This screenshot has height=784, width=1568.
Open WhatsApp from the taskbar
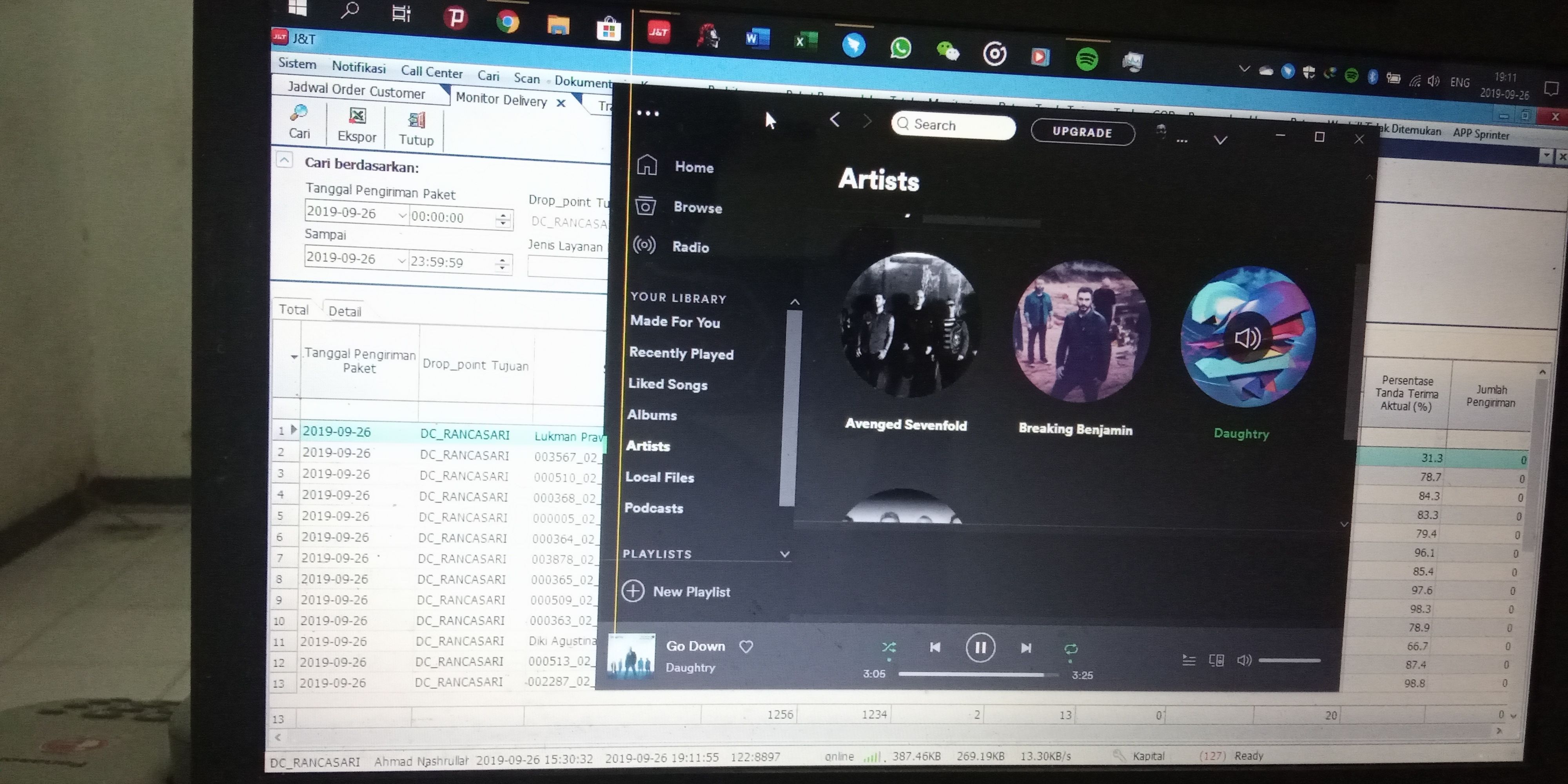tap(900, 47)
